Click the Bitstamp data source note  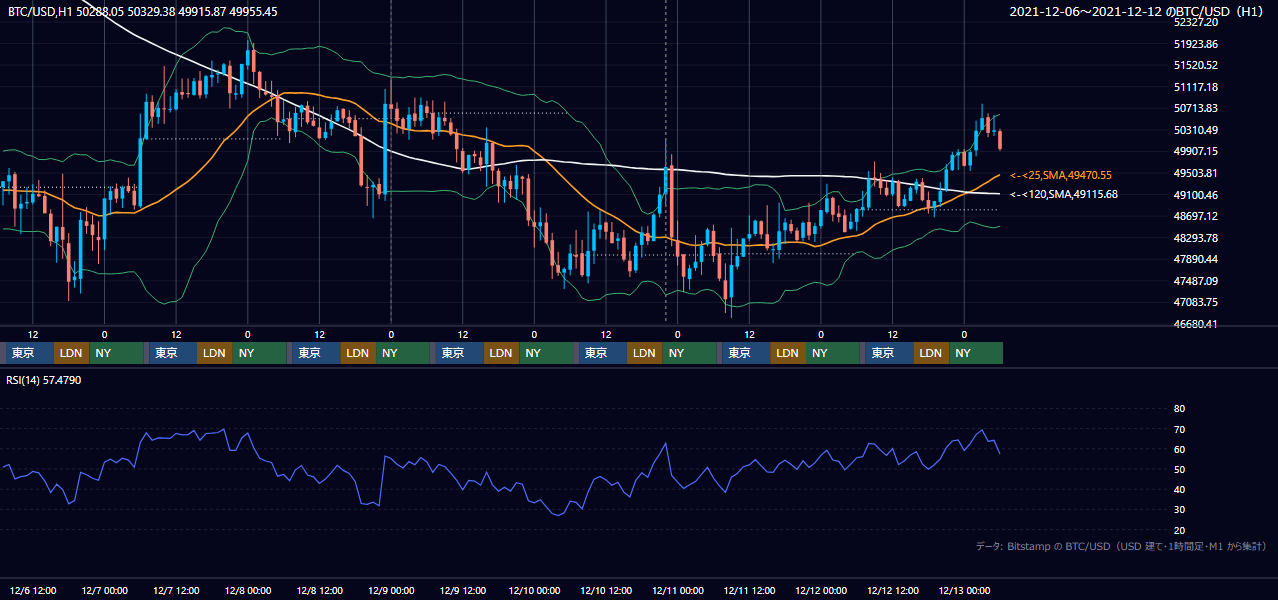(x=1121, y=546)
